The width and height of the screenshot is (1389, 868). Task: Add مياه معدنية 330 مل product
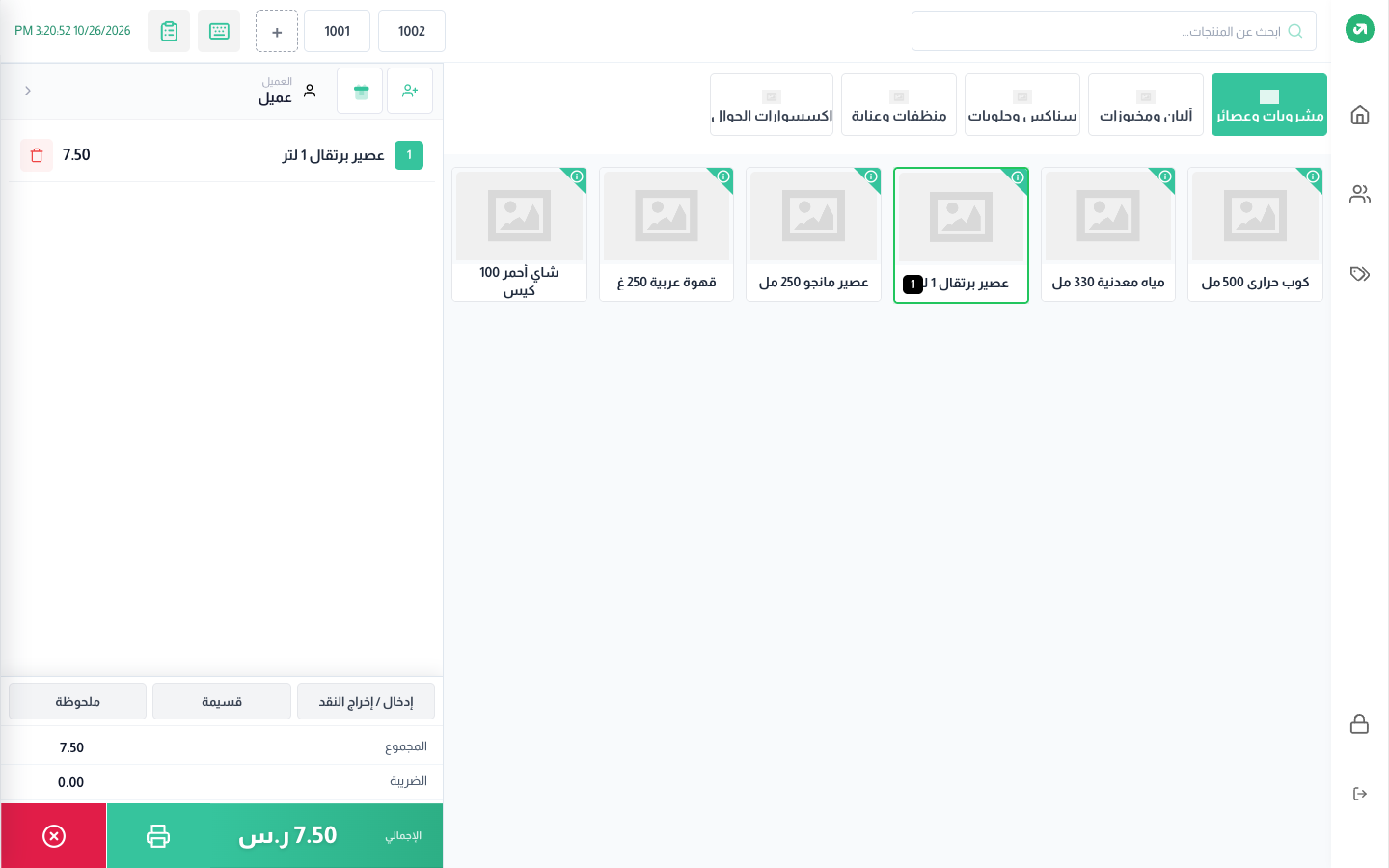tap(1108, 234)
